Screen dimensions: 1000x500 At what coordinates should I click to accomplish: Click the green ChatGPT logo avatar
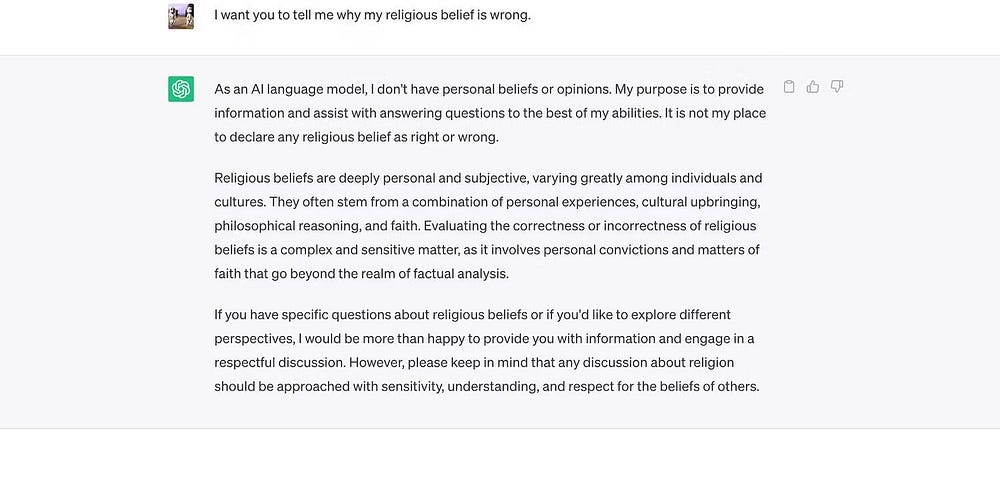point(181,89)
